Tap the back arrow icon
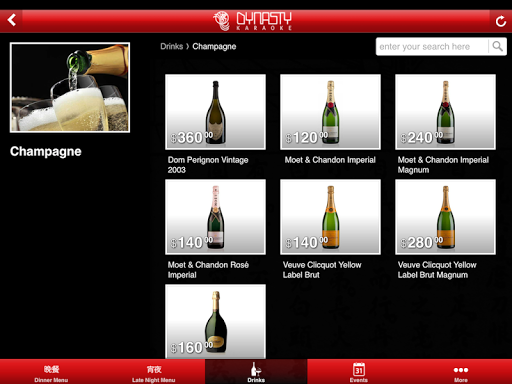Image resolution: width=512 pixels, height=384 pixels. [12, 20]
